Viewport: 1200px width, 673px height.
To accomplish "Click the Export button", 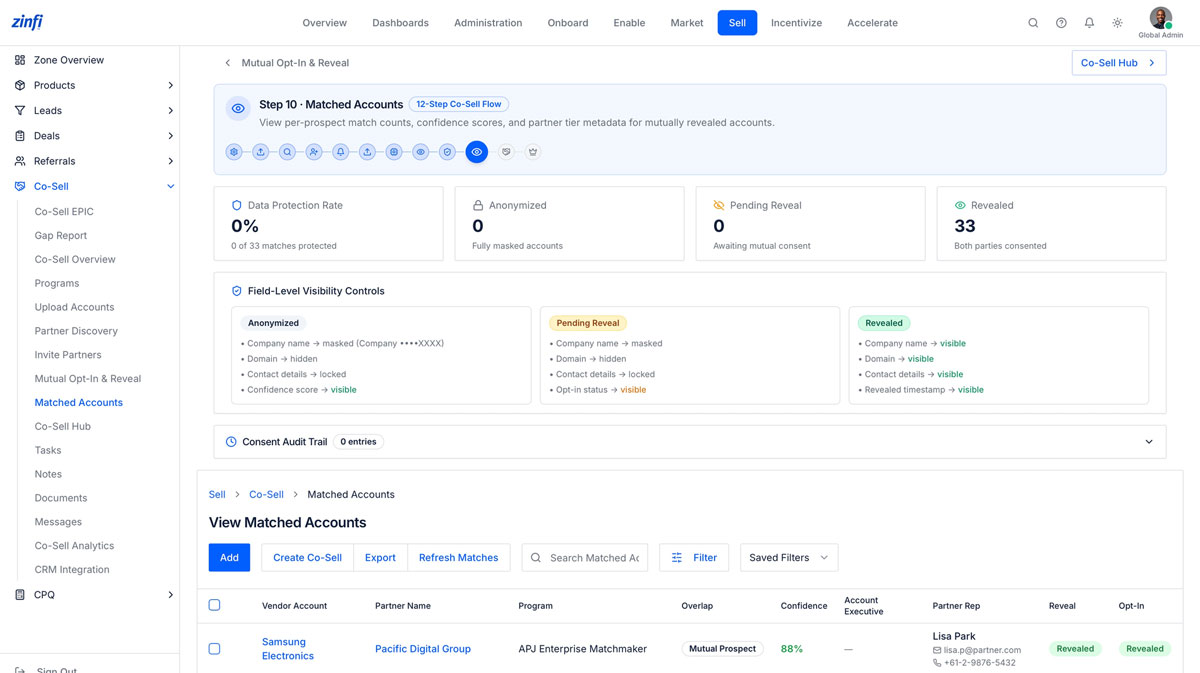I will click(380, 558).
